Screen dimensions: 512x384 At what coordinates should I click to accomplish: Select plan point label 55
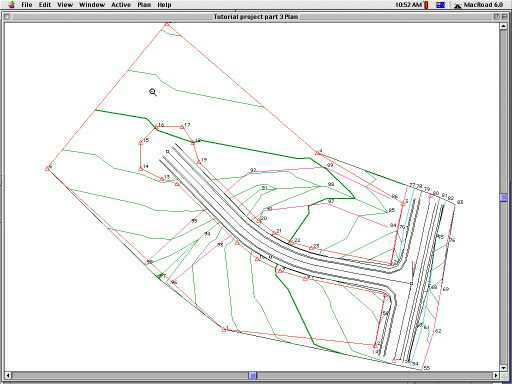pyautogui.click(x=427, y=368)
